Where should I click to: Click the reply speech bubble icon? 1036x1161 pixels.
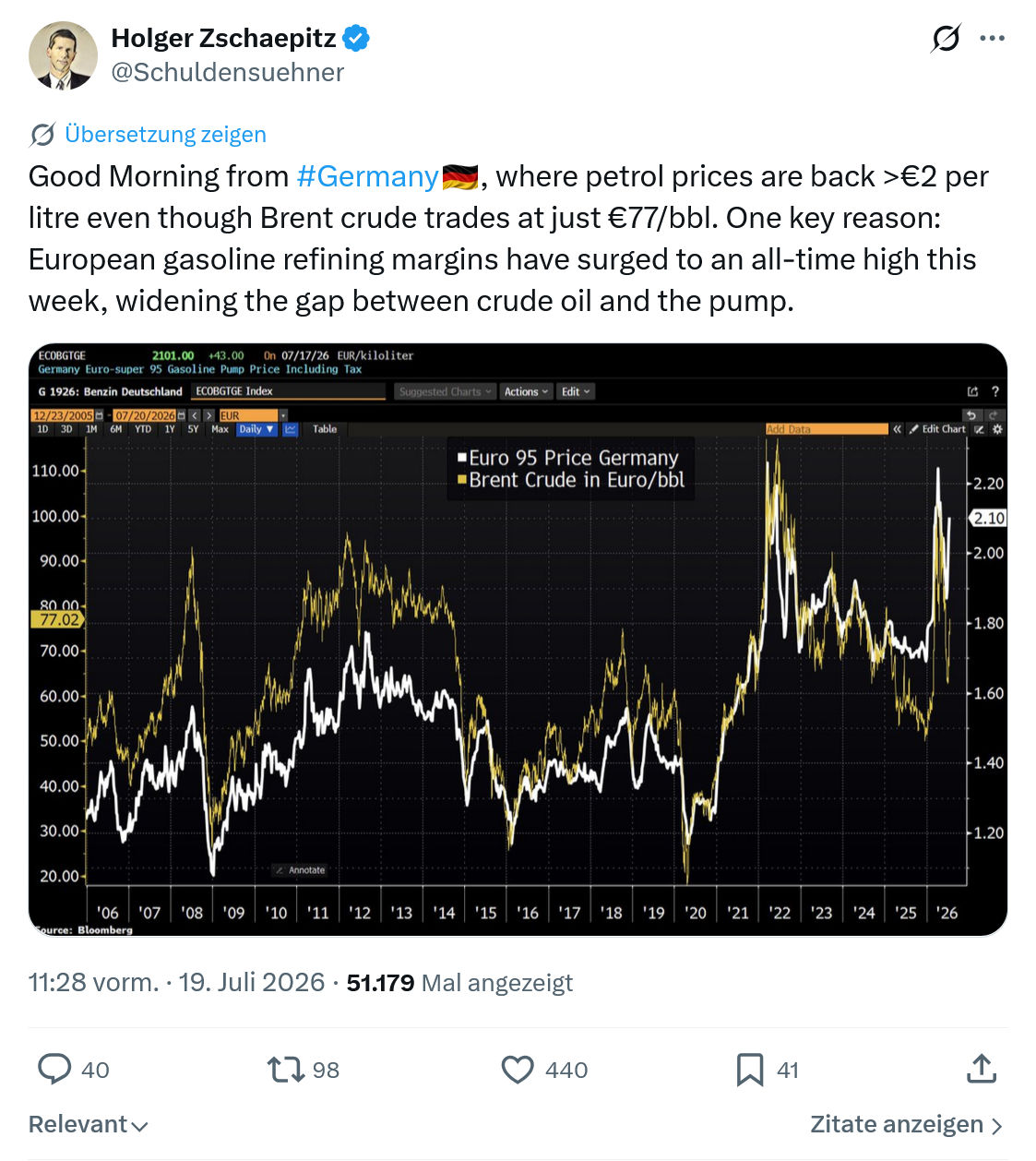coord(54,1069)
